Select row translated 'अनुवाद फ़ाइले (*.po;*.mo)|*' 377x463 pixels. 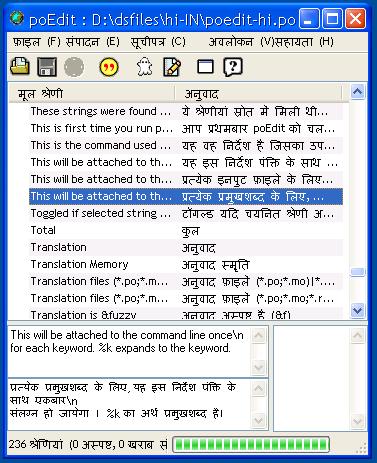(186, 282)
